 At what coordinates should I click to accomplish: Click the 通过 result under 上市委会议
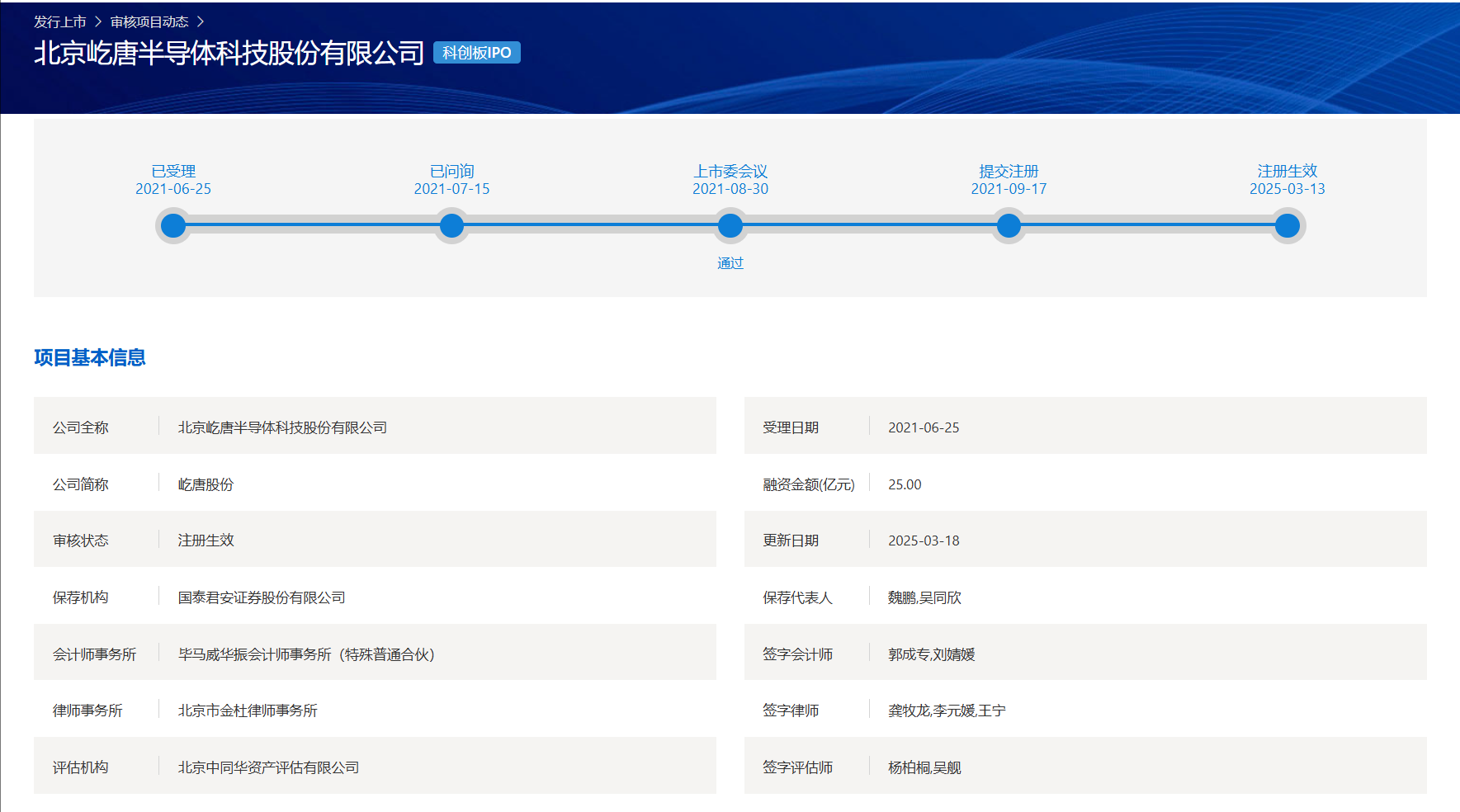coord(730,263)
